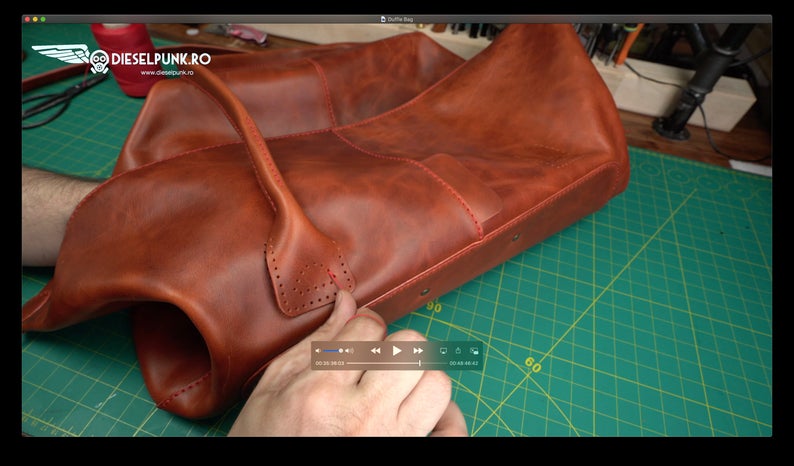Enable picture-in-picture mode icon
This screenshot has width=794, height=466.
(474, 351)
